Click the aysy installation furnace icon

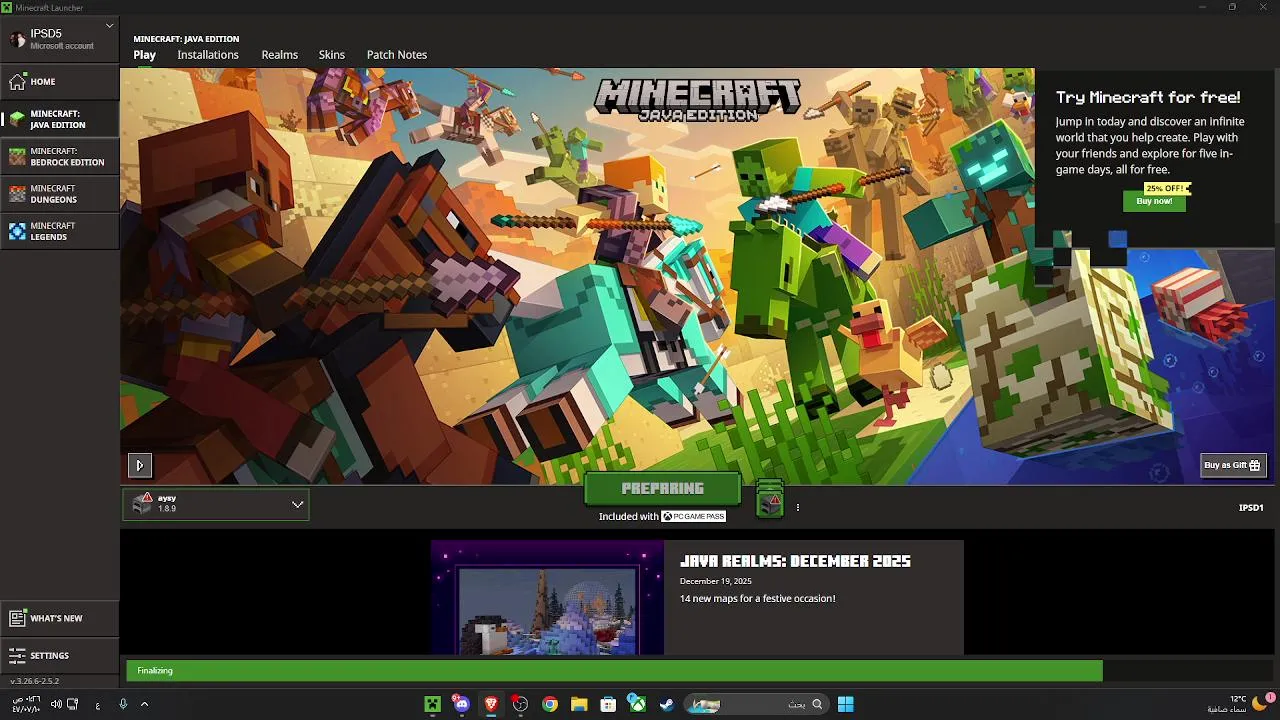(x=142, y=504)
